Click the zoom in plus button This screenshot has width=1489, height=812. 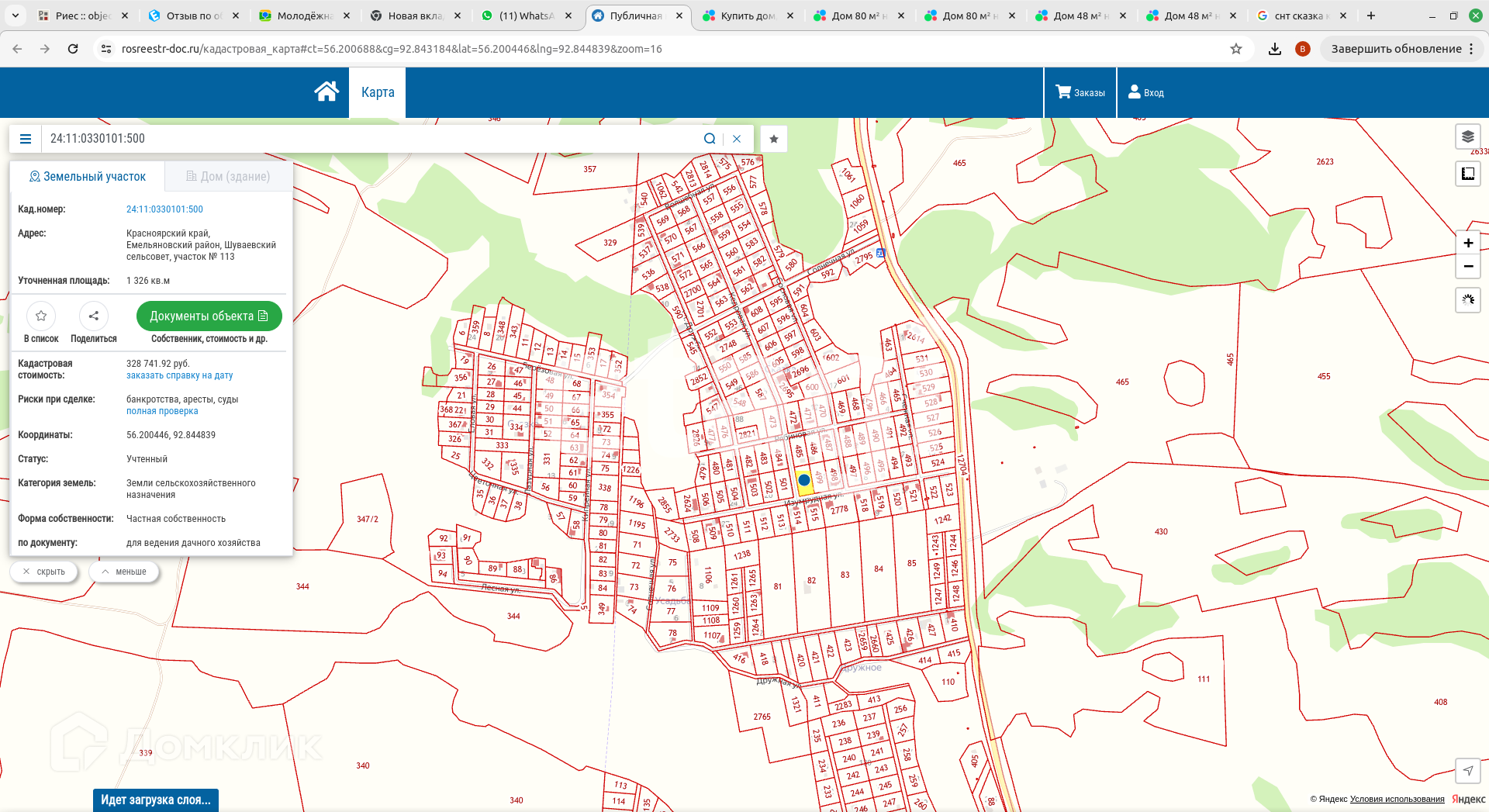click(1467, 244)
